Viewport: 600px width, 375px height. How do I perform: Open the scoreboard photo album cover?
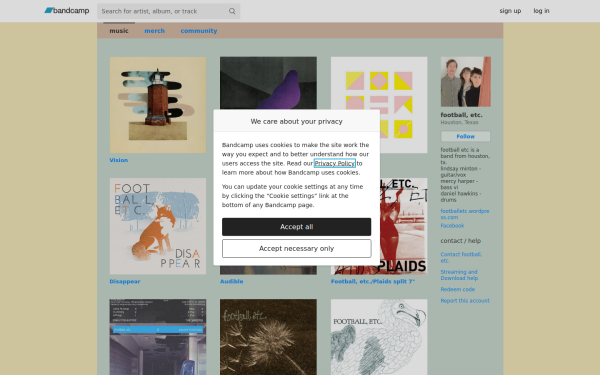tap(158, 337)
